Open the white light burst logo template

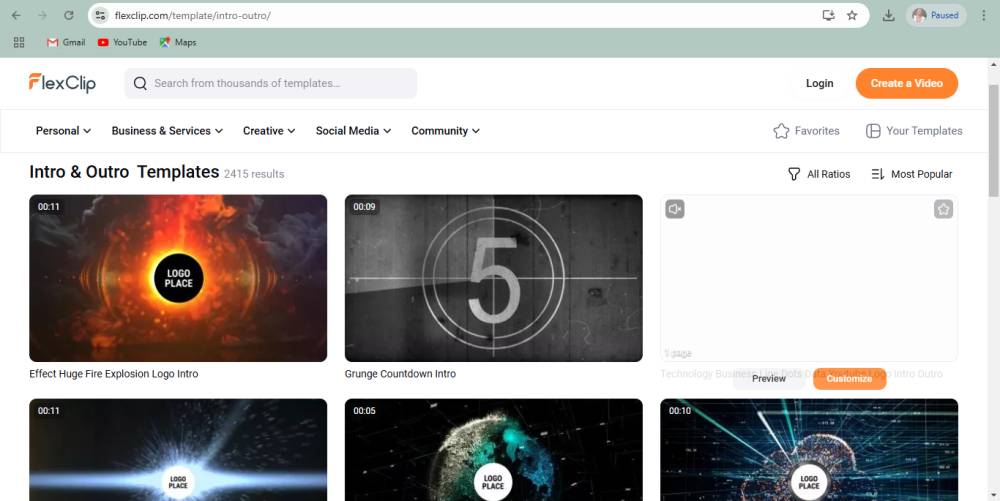[178, 450]
